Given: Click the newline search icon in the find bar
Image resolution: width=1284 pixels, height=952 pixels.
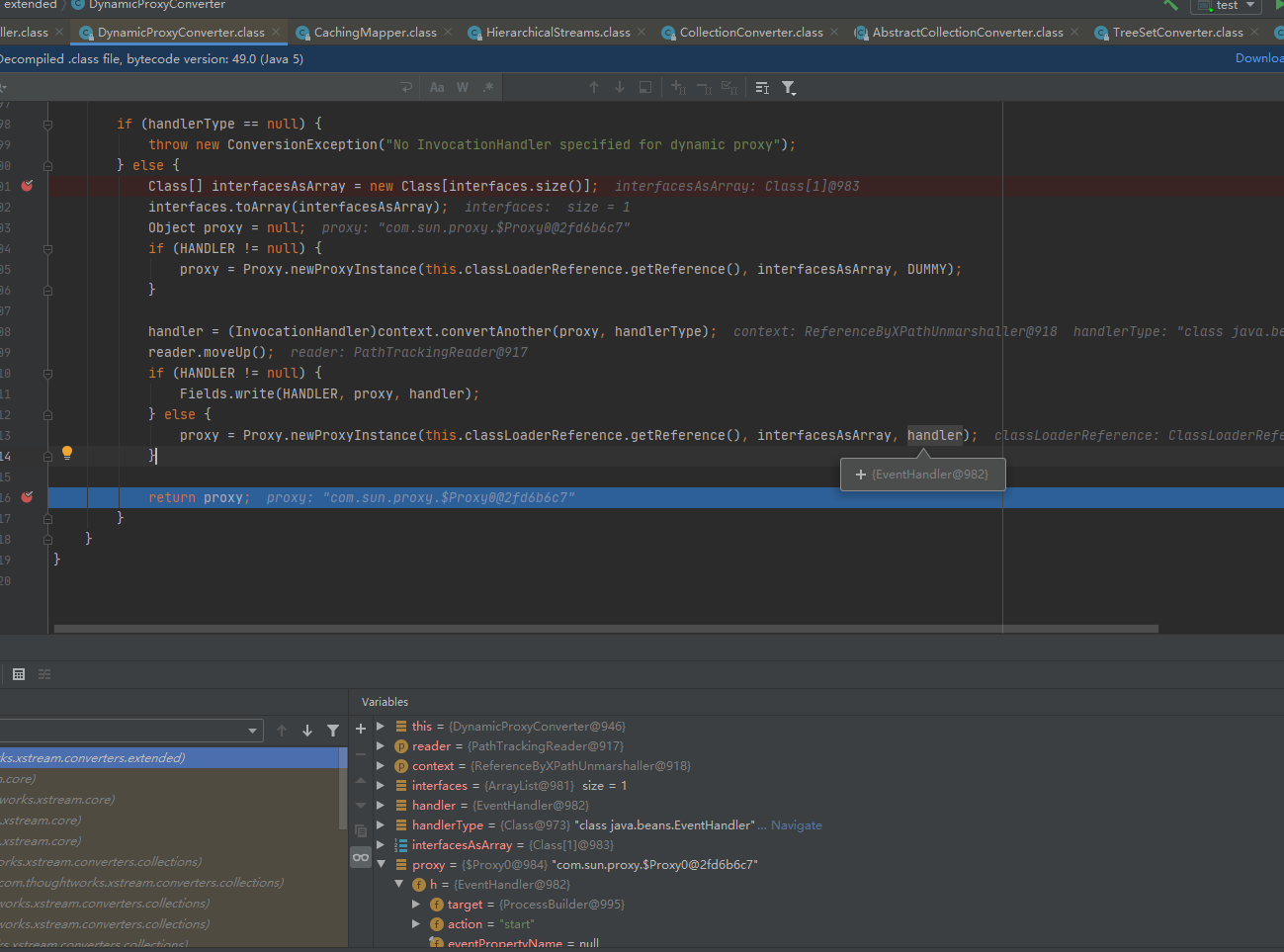Looking at the screenshot, I should click(407, 88).
